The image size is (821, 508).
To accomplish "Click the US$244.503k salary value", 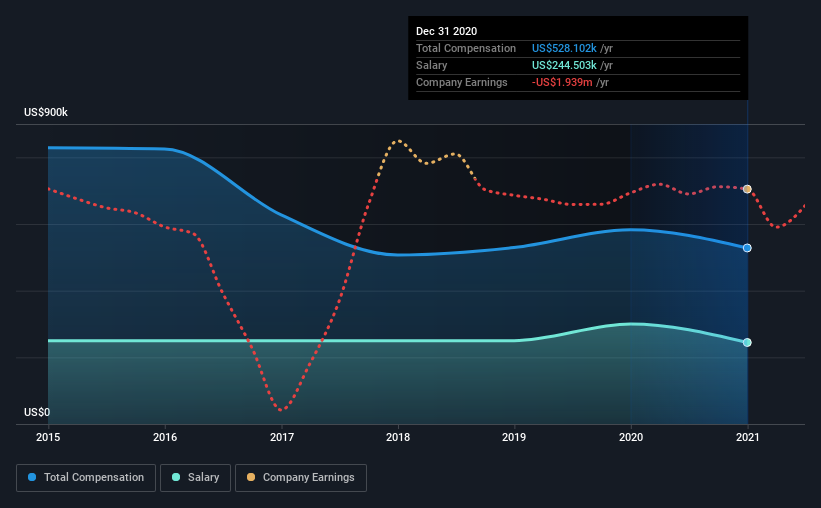I will (x=564, y=65).
